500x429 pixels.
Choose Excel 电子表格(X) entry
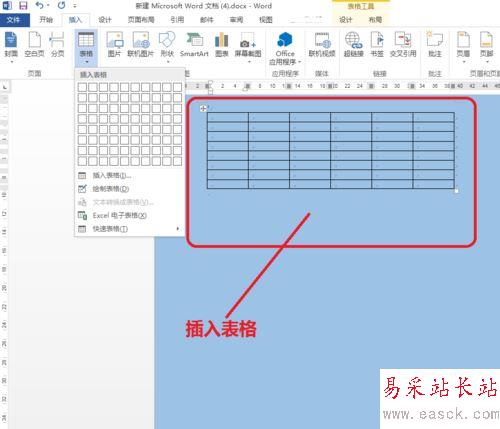[130, 215]
